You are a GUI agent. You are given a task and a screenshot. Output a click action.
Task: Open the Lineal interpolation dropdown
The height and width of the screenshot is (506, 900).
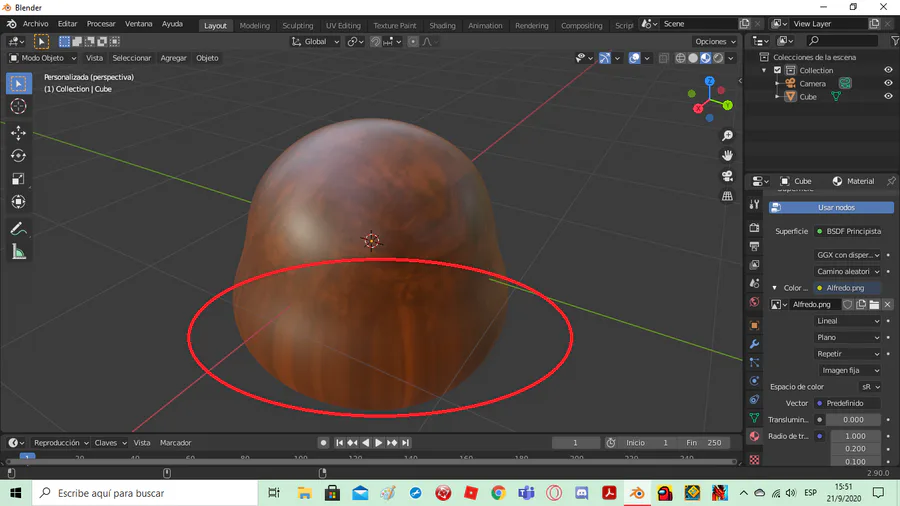click(848, 321)
